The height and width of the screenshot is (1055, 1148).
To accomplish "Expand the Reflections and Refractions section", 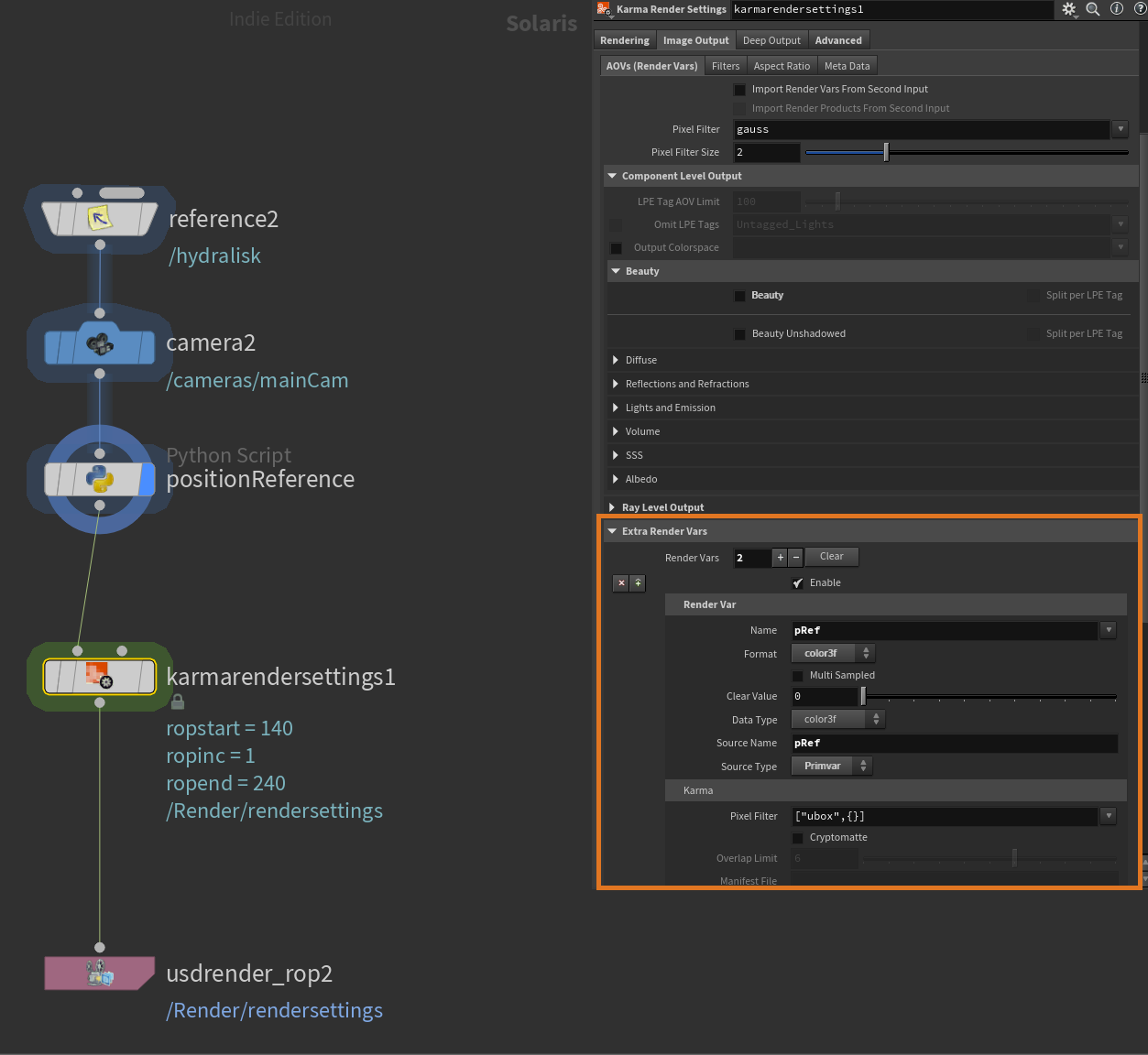I will (x=616, y=384).
